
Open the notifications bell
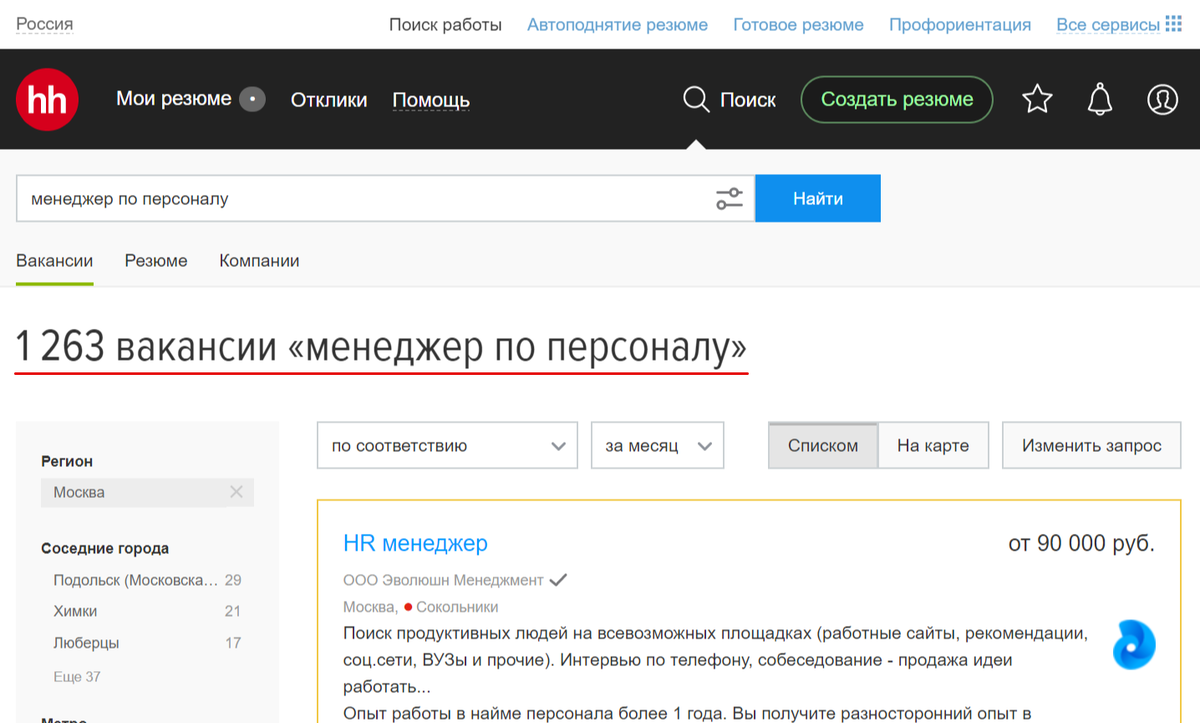pyautogui.click(x=1100, y=100)
